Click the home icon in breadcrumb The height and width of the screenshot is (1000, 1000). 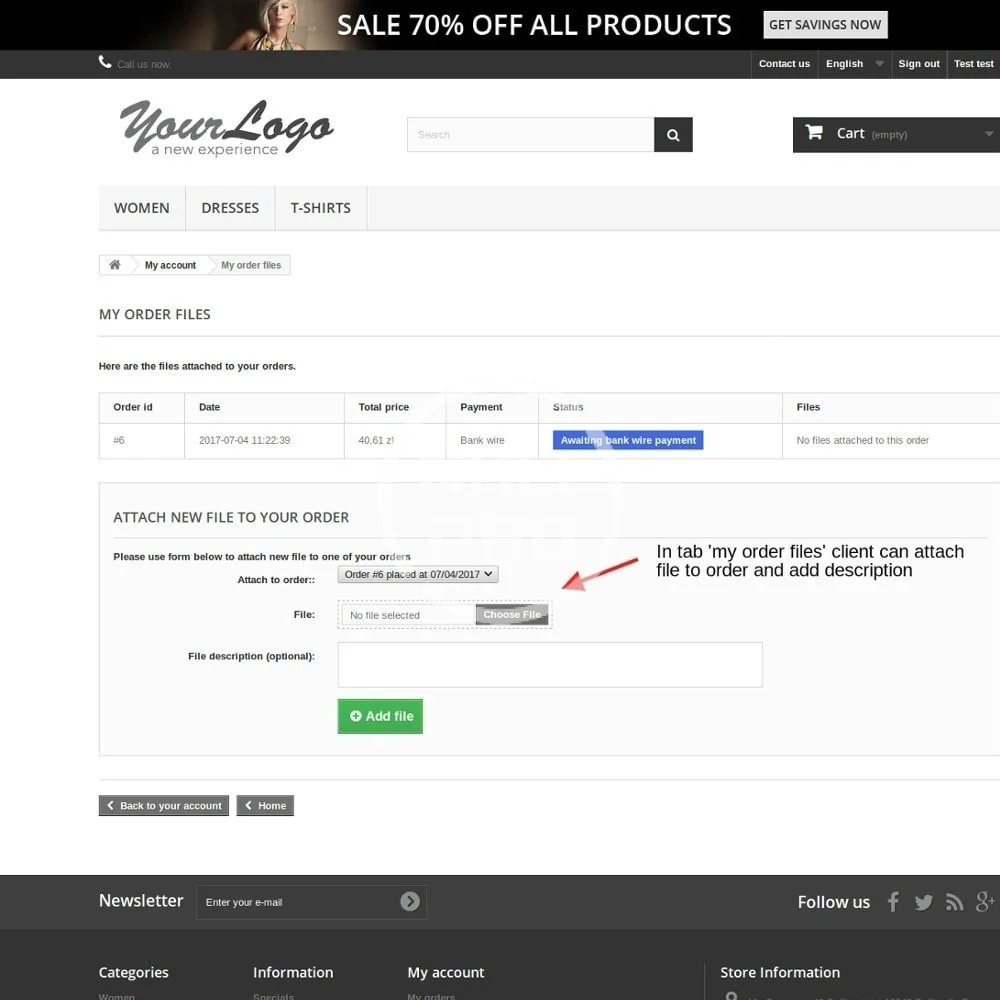pos(115,265)
